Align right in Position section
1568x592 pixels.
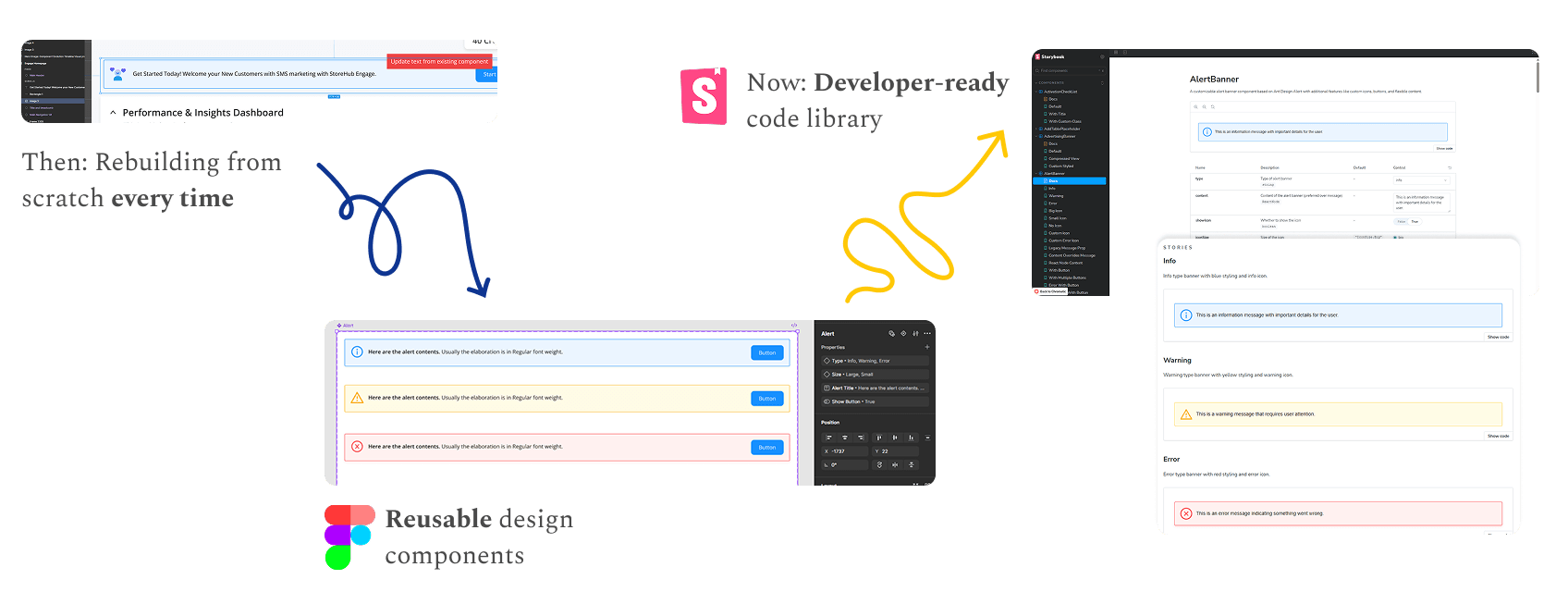click(x=861, y=438)
